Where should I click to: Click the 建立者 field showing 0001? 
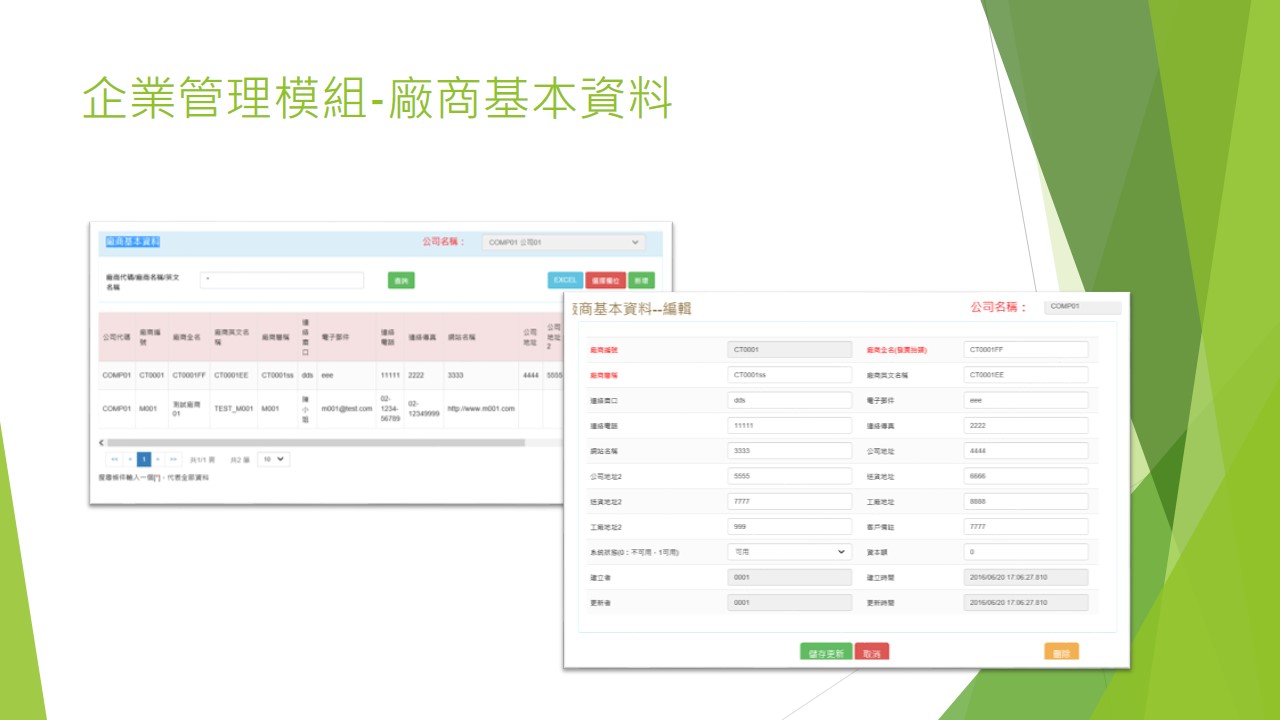(x=790, y=577)
